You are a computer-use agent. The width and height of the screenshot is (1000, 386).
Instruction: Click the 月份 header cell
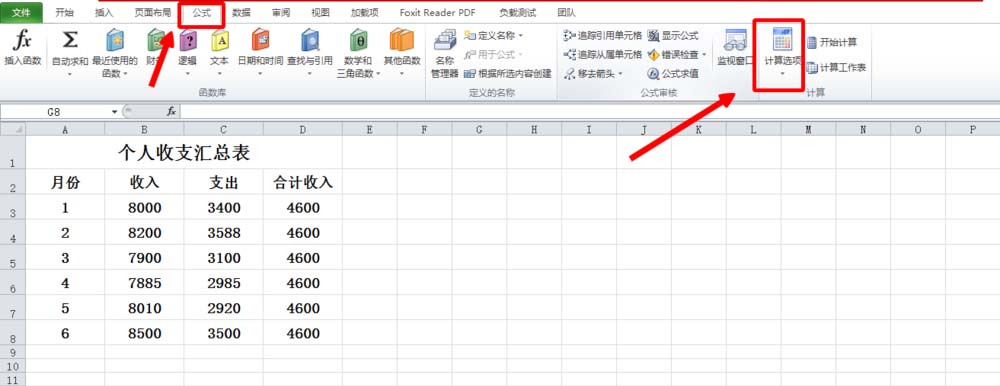65,182
